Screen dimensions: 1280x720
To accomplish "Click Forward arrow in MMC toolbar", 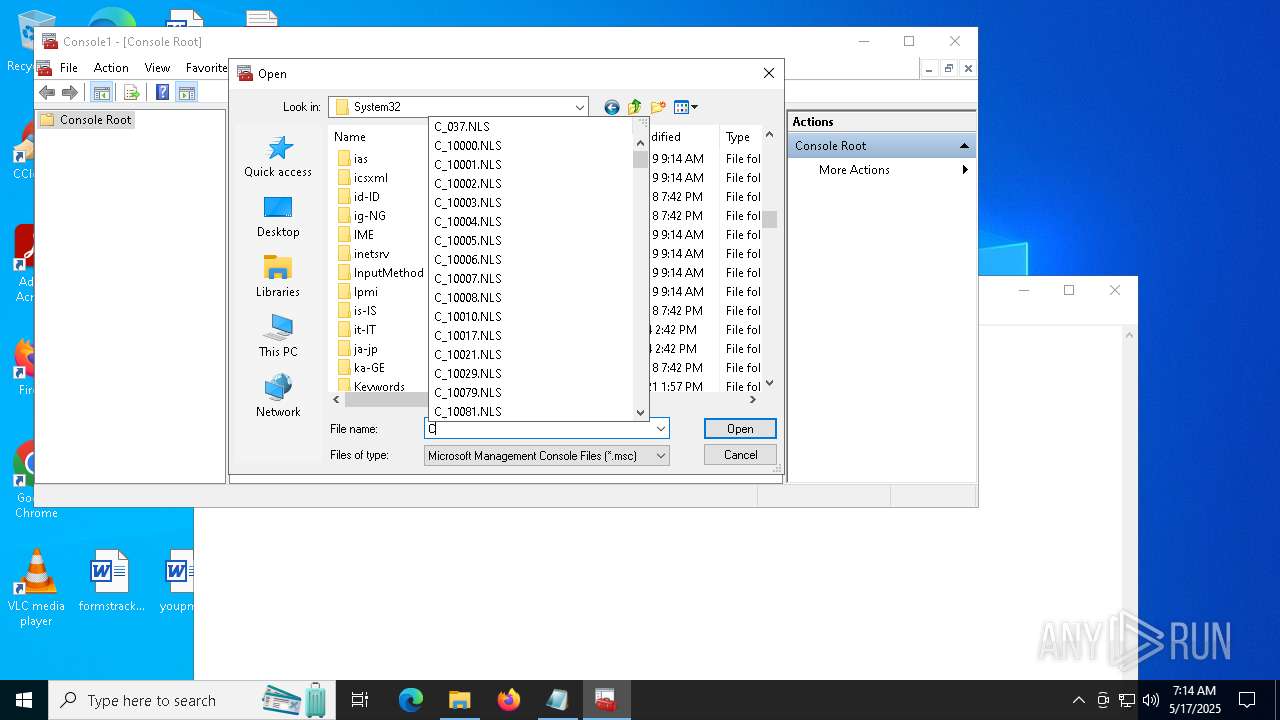I will (x=70, y=93).
